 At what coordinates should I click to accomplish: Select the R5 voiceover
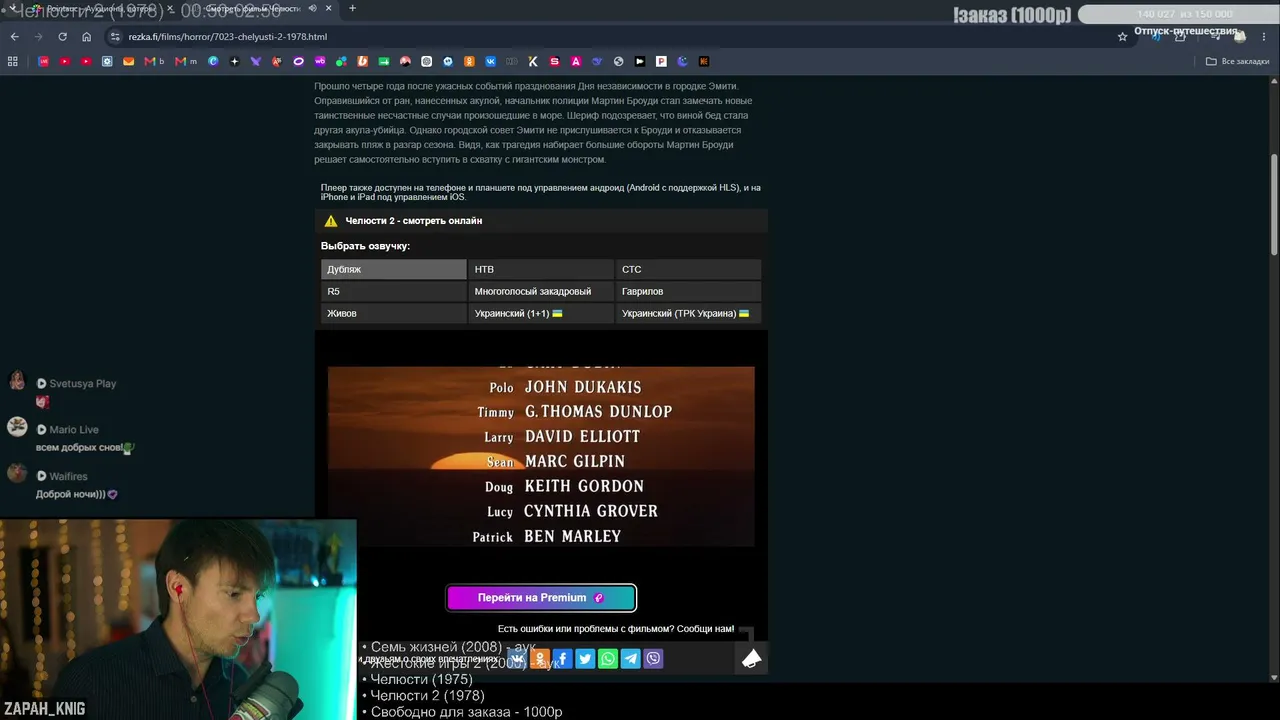[394, 291]
